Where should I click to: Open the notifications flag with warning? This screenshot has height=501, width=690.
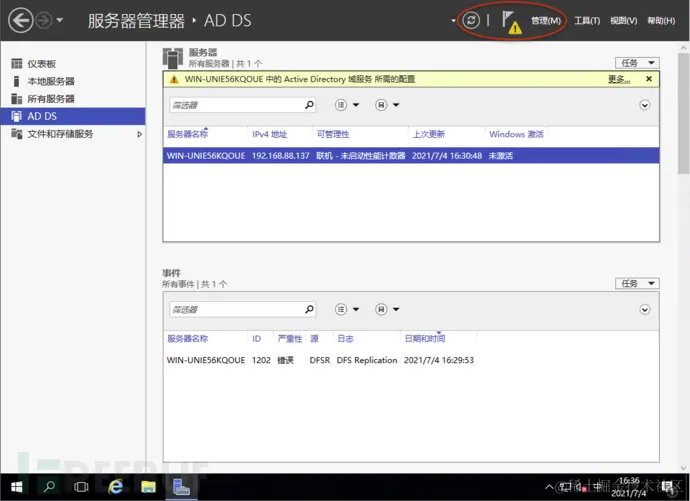[511, 22]
